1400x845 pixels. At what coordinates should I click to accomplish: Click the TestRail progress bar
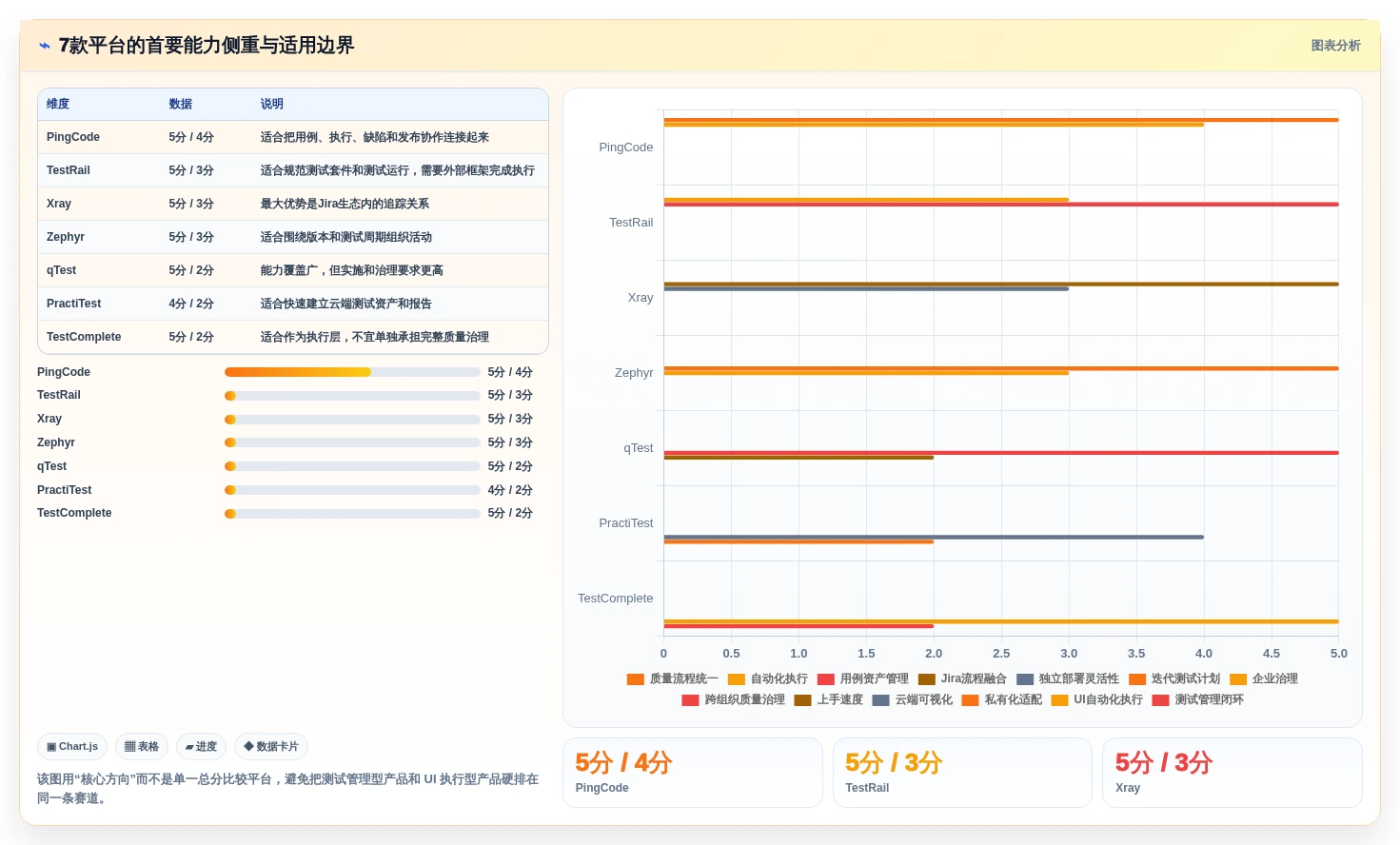click(x=352, y=396)
